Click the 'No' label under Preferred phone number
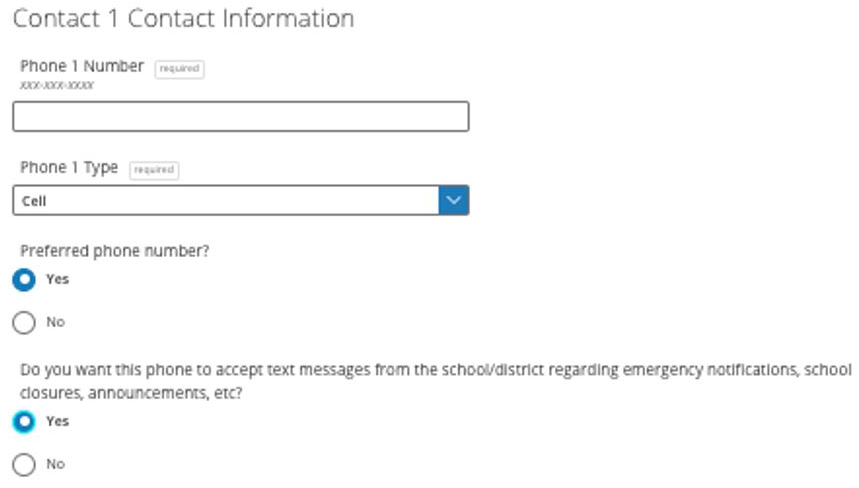Screen dimensions: 859x488 (x=55, y=322)
